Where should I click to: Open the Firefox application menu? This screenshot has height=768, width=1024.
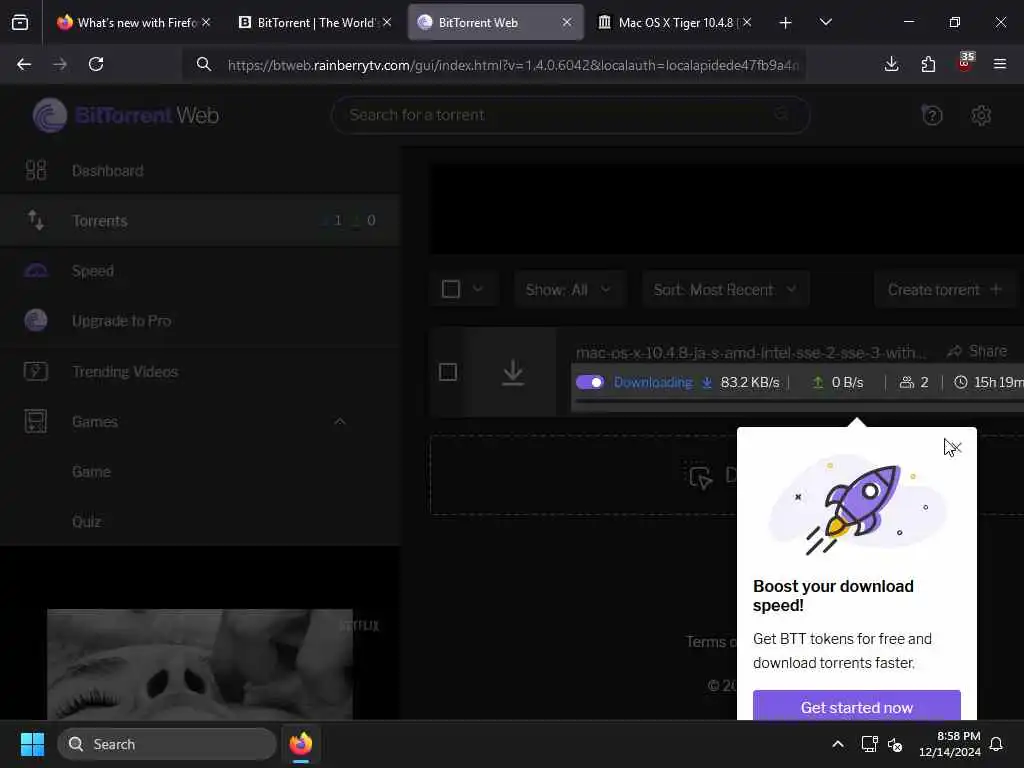(1000, 64)
